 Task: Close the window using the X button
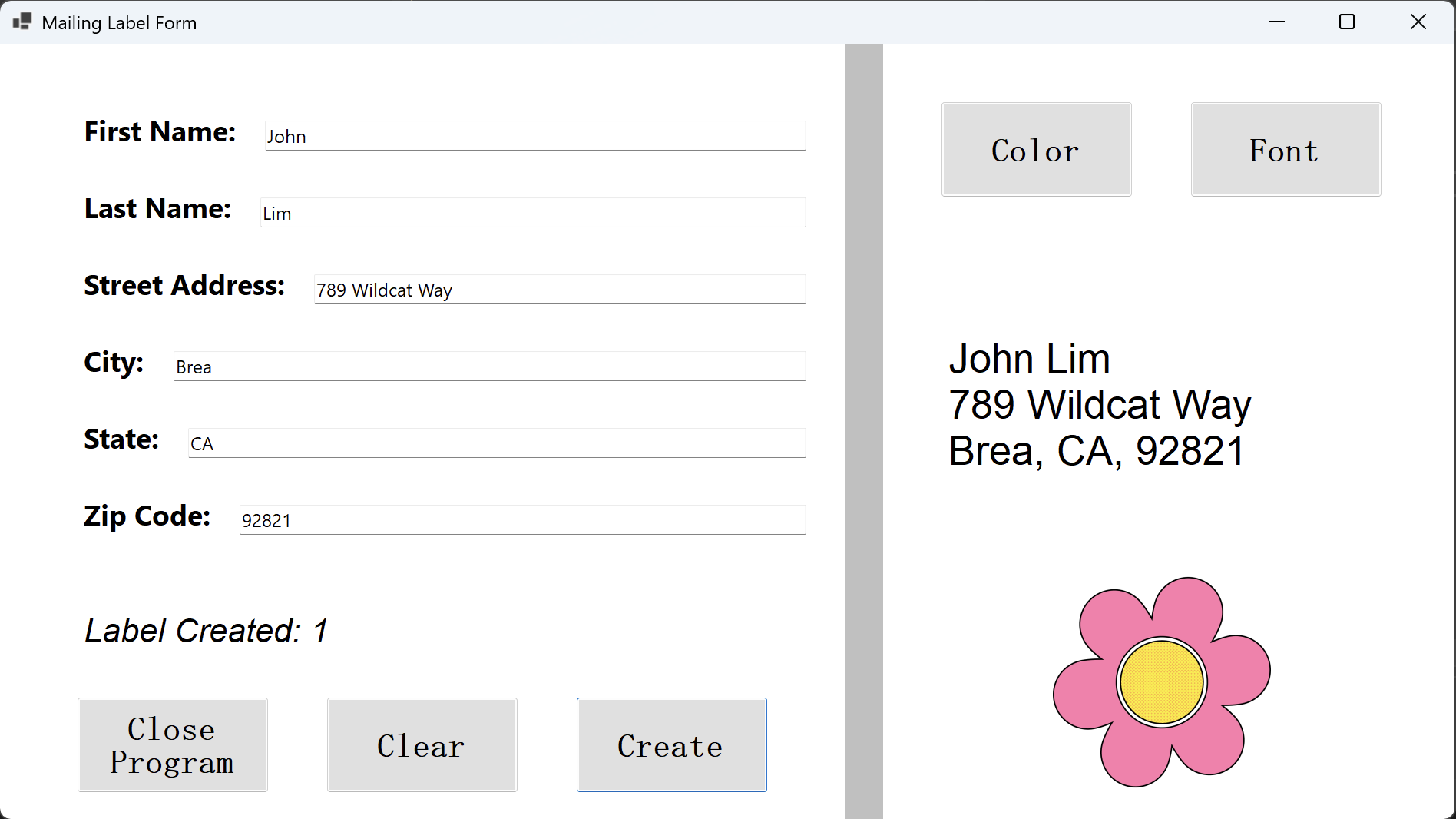[1418, 22]
